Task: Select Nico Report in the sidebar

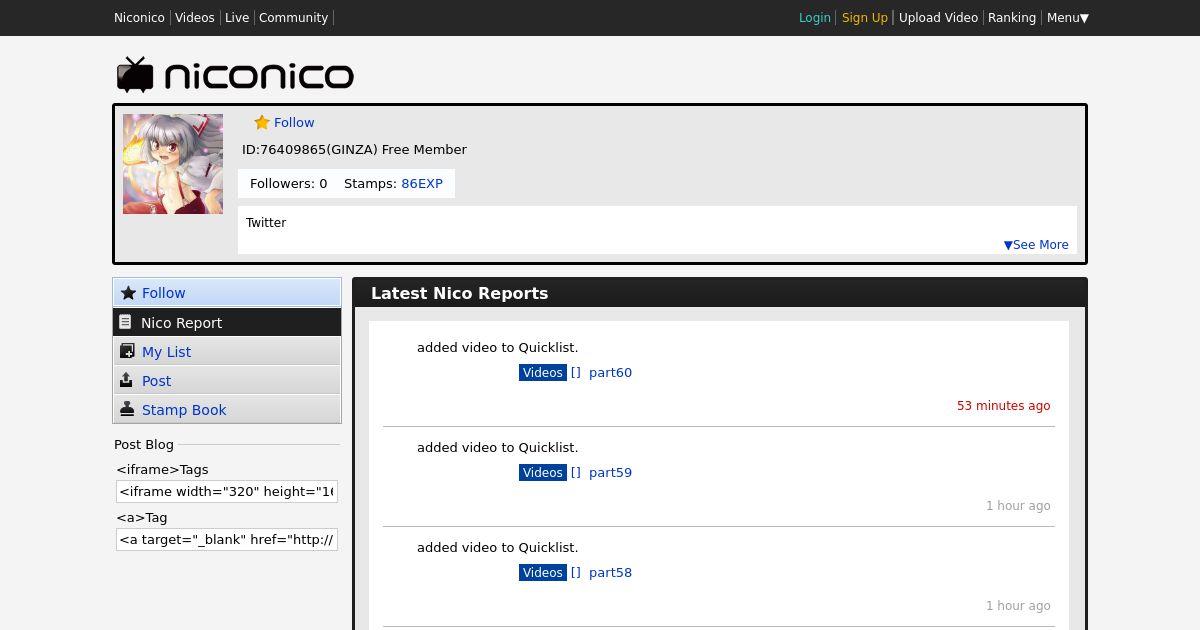Action: [x=227, y=322]
